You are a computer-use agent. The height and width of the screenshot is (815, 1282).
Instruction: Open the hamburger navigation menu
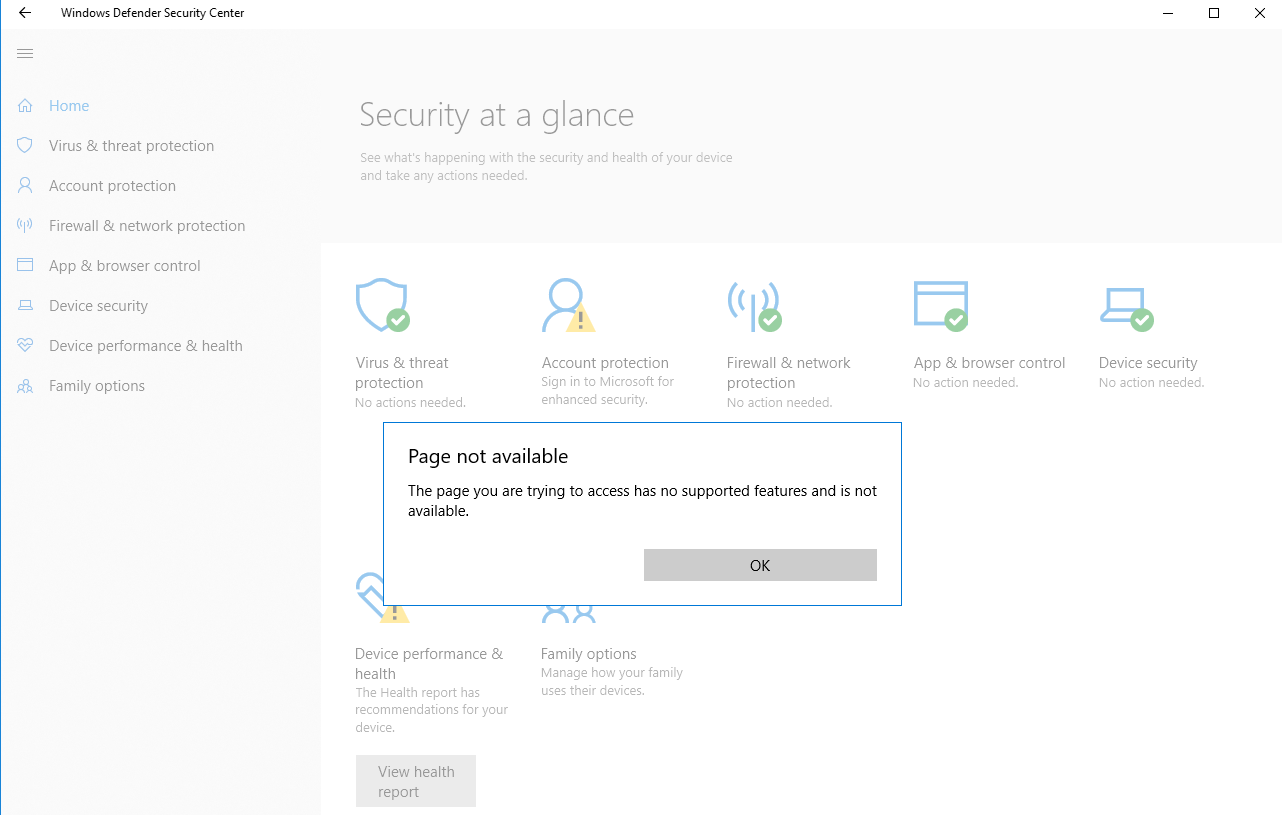(x=25, y=53)
